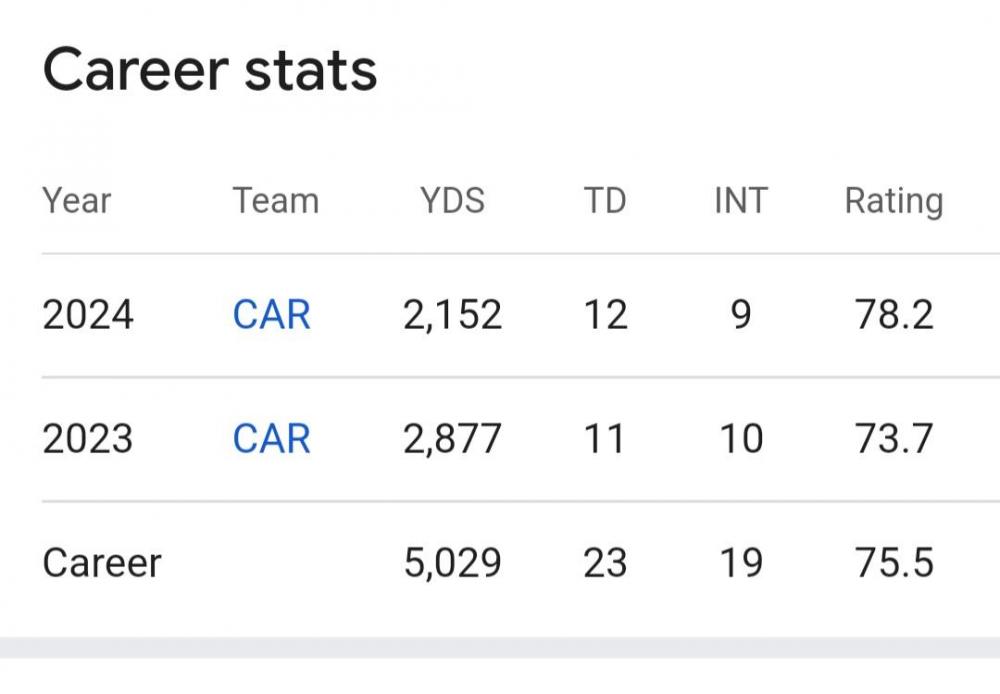Click the 2,877 yards value
Viewport: 1000px width, 694px height.
click(x=452, y=439)
